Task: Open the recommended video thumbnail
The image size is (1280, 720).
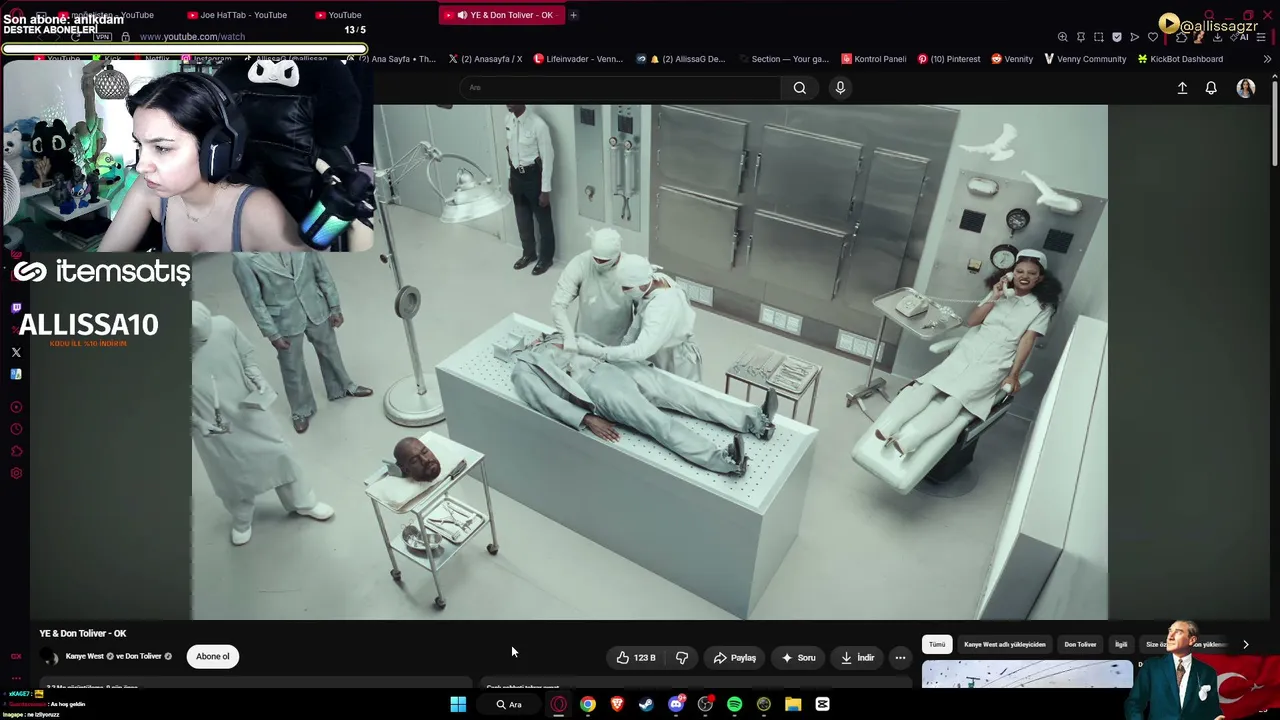Action: [x=1027, y=676]
